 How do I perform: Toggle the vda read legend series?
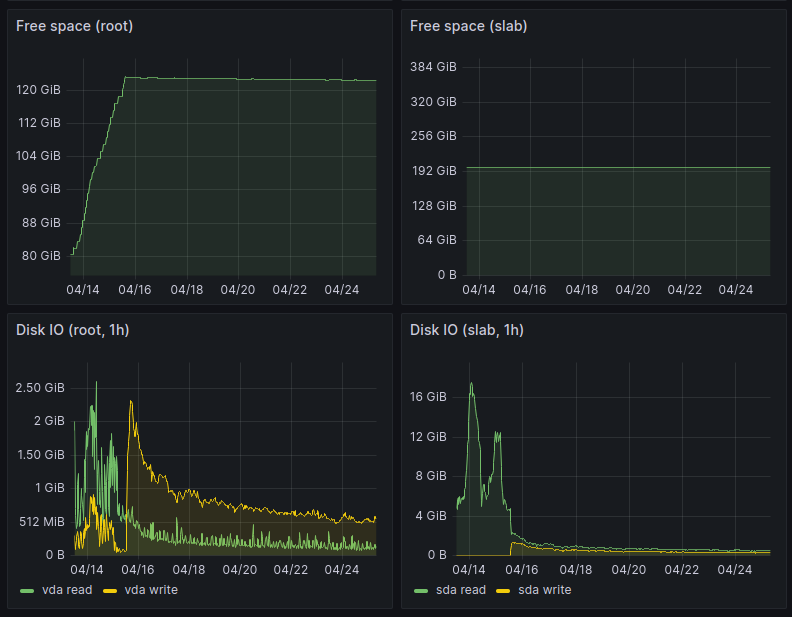pos(67,590)
